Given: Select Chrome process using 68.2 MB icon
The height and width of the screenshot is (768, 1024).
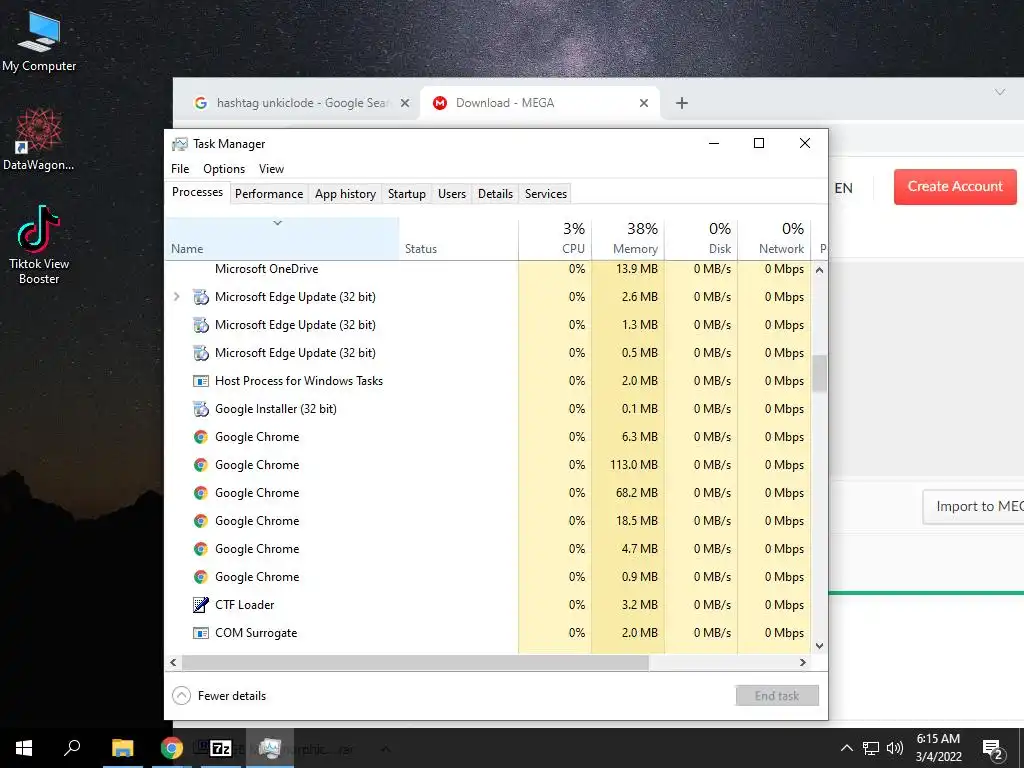Looking at the screenshot, I should pyautogui.click(x=200, y=493).
